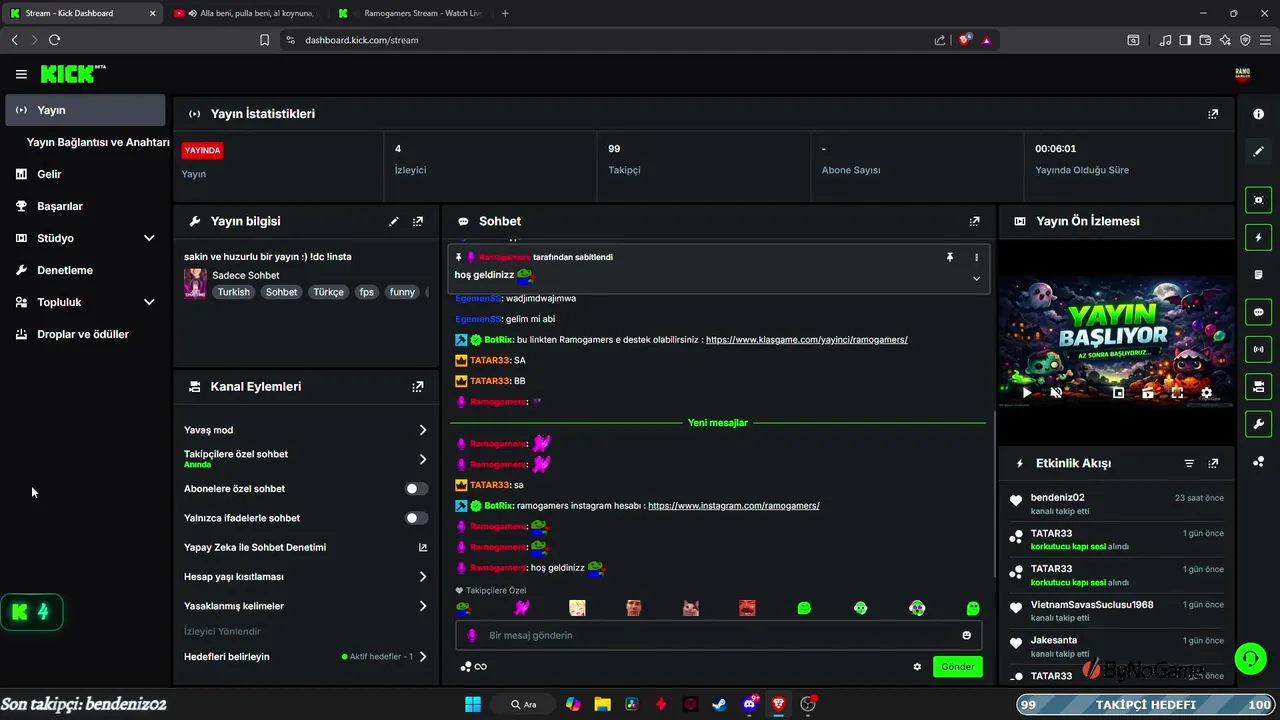The height and width of the screenshot is (720, 1280).
Task: Open the hamburger menu beside Kick logo
Action: coord(21,74)
